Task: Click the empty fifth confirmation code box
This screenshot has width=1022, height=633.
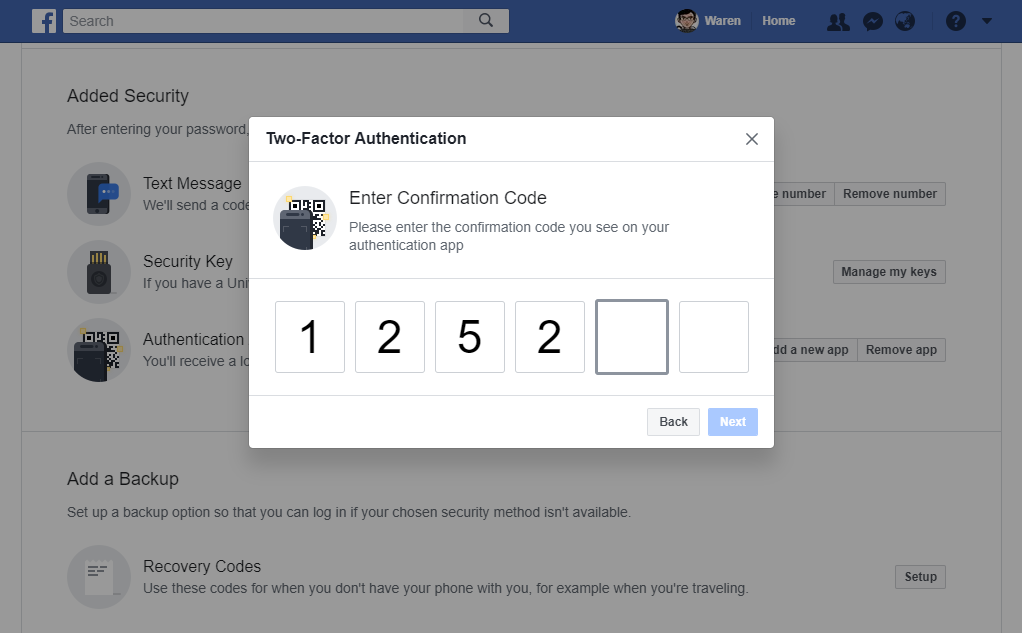Action: (x=631, y=337)
